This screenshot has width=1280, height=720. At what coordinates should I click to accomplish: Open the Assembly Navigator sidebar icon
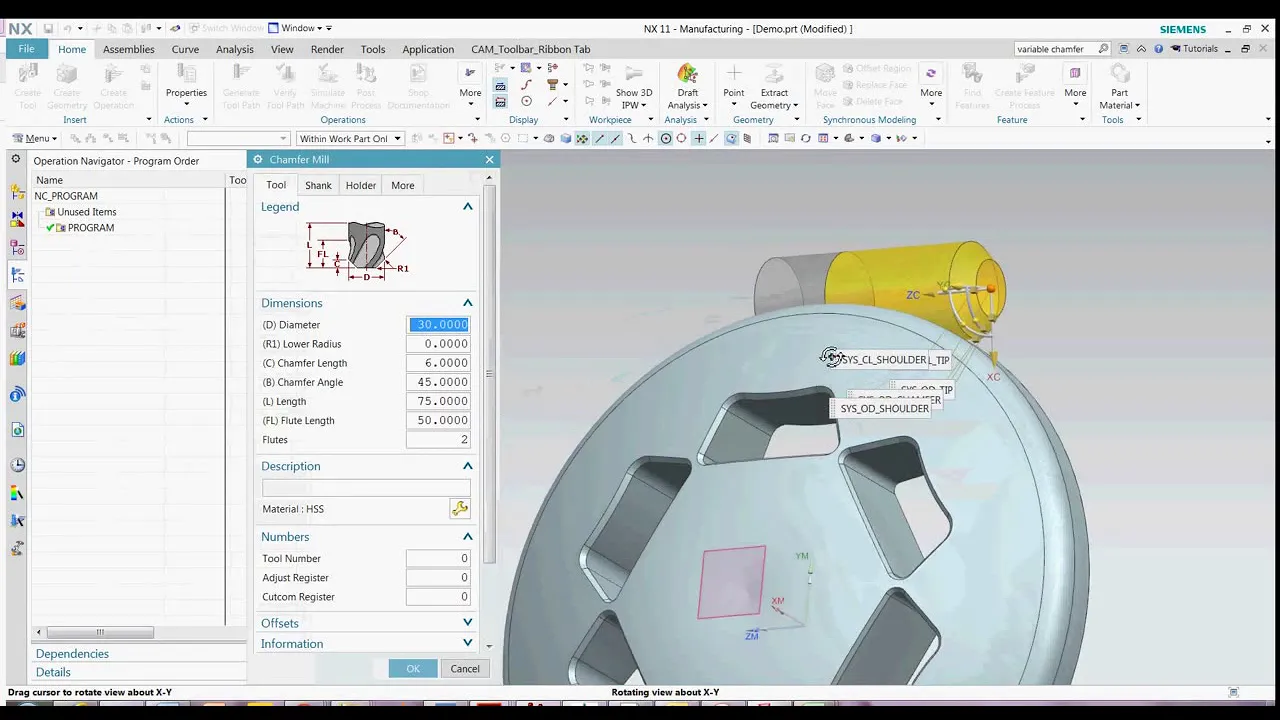coord(17,192)
